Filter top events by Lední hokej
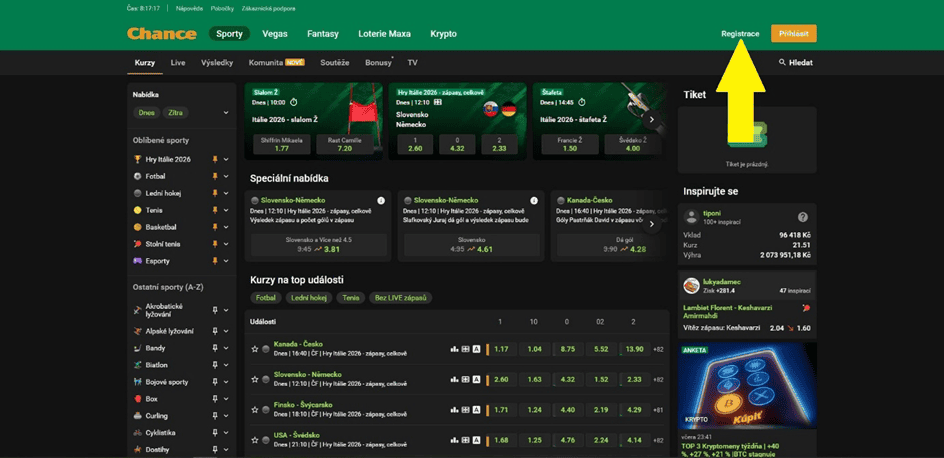Screen dimensions: 944x458 point(308,298)
